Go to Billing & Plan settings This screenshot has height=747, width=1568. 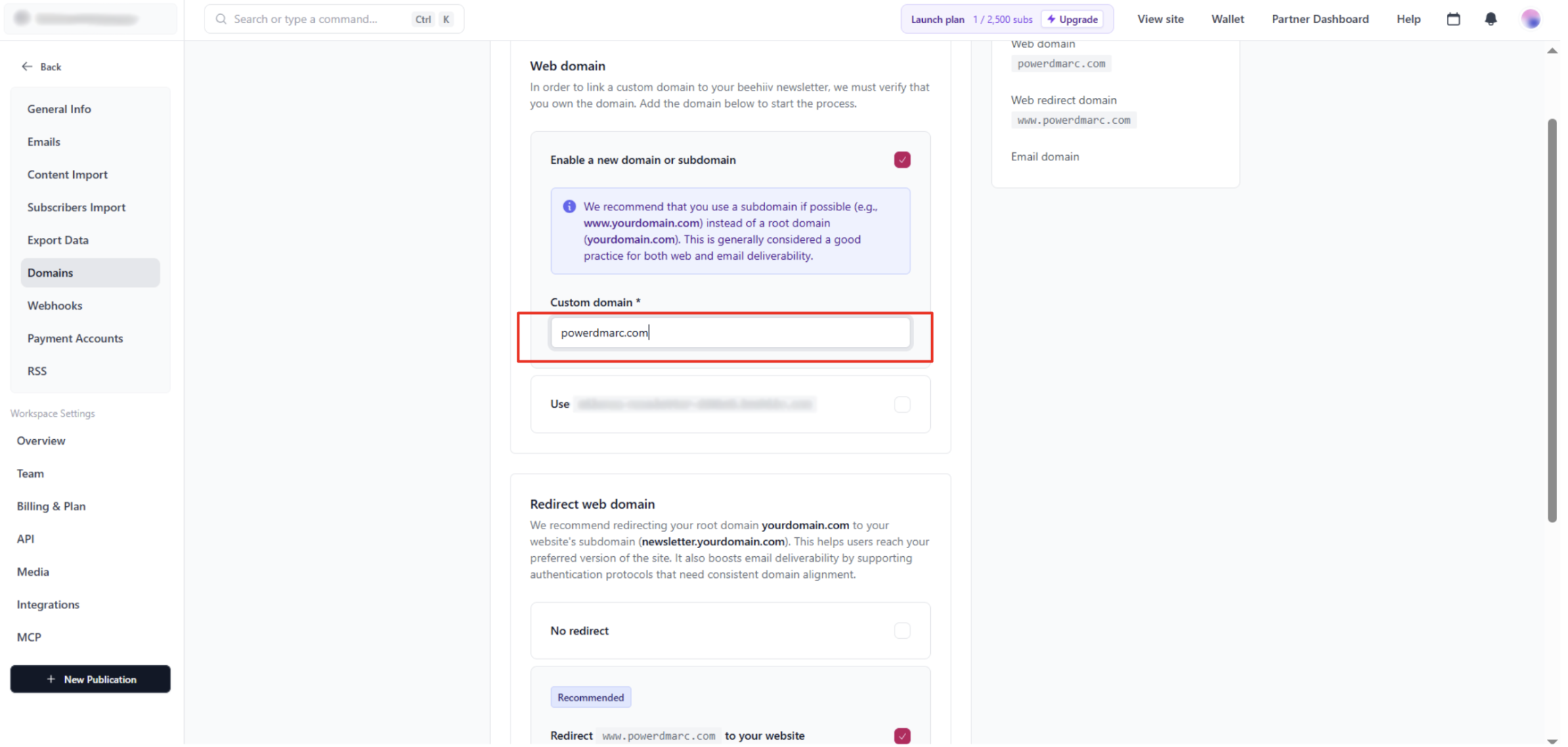pos(51,506)
